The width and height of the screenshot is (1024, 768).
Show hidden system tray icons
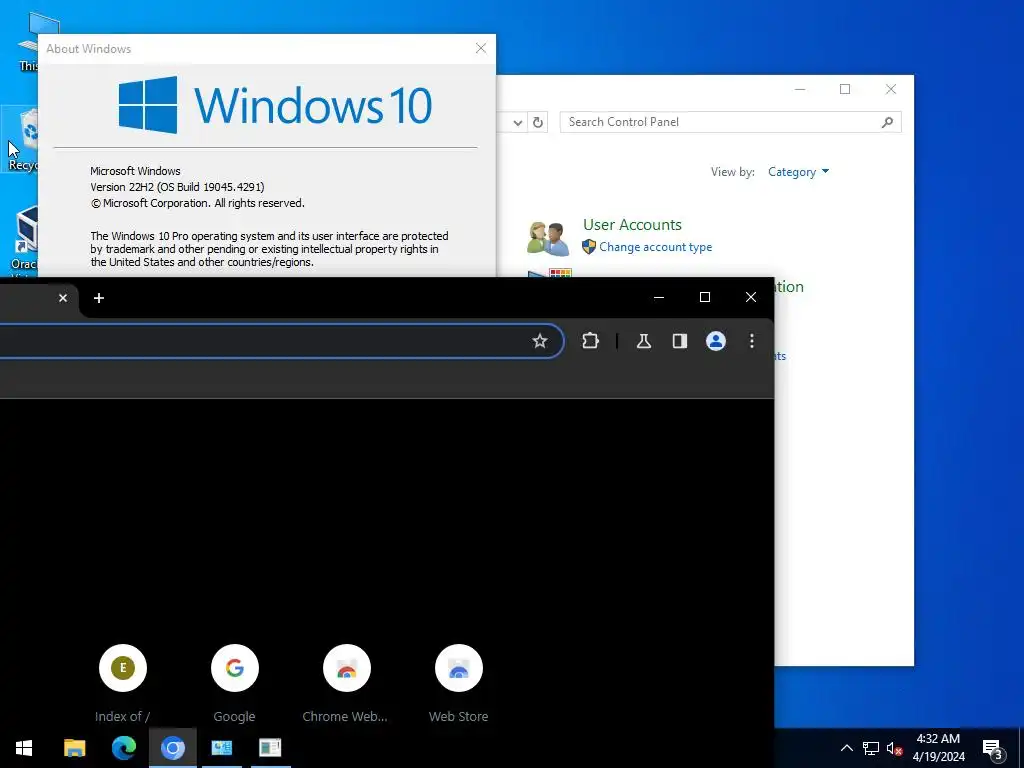(846, 748)
